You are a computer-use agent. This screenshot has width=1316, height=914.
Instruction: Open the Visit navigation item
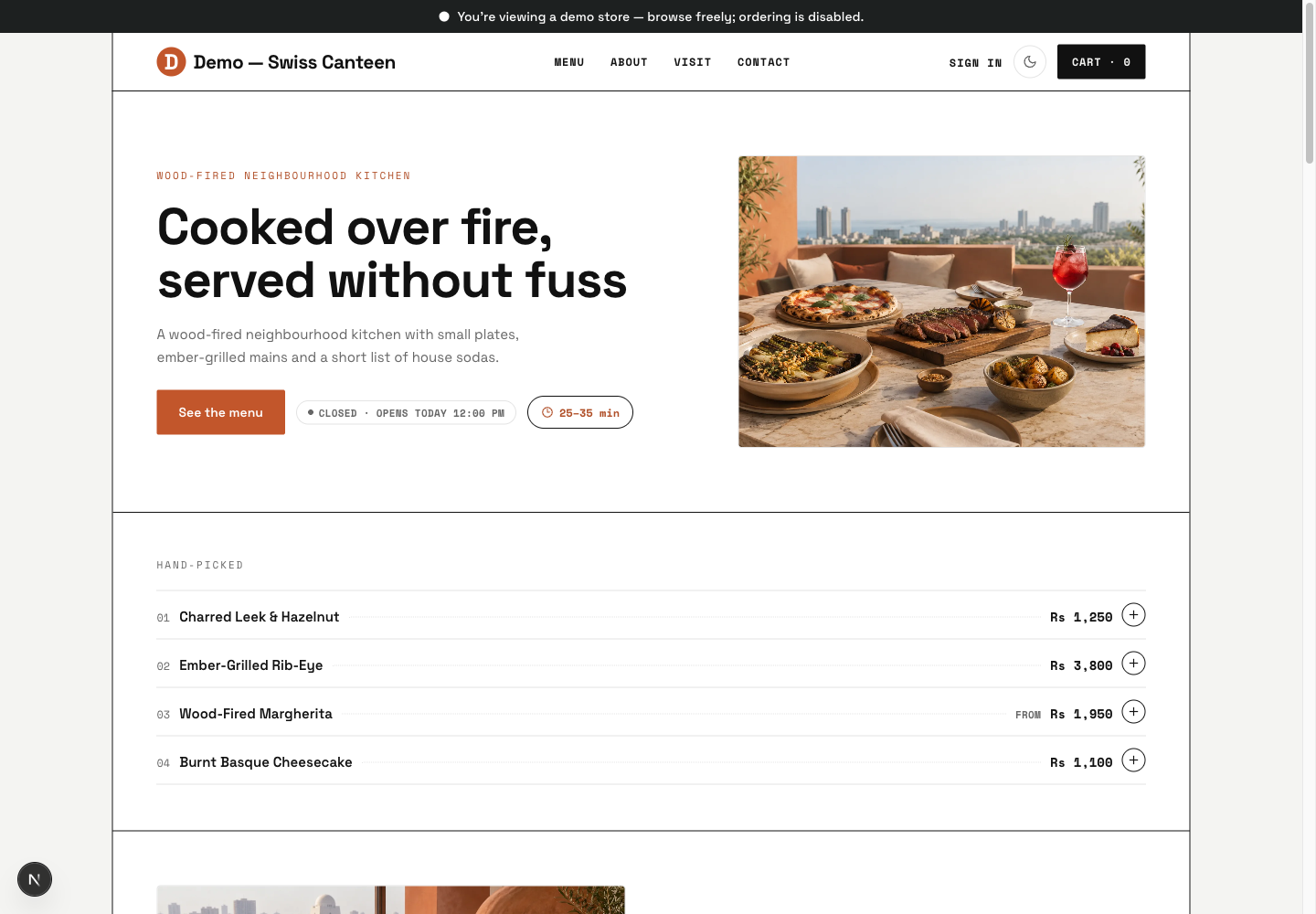pyautogui.click(x=693, y=62)
